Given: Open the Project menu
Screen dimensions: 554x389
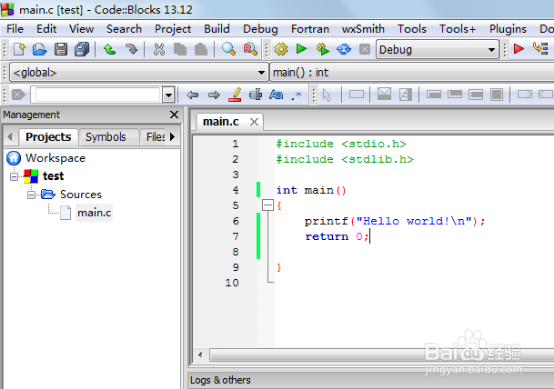Looking at the screenshot, I should pos(173,29).
